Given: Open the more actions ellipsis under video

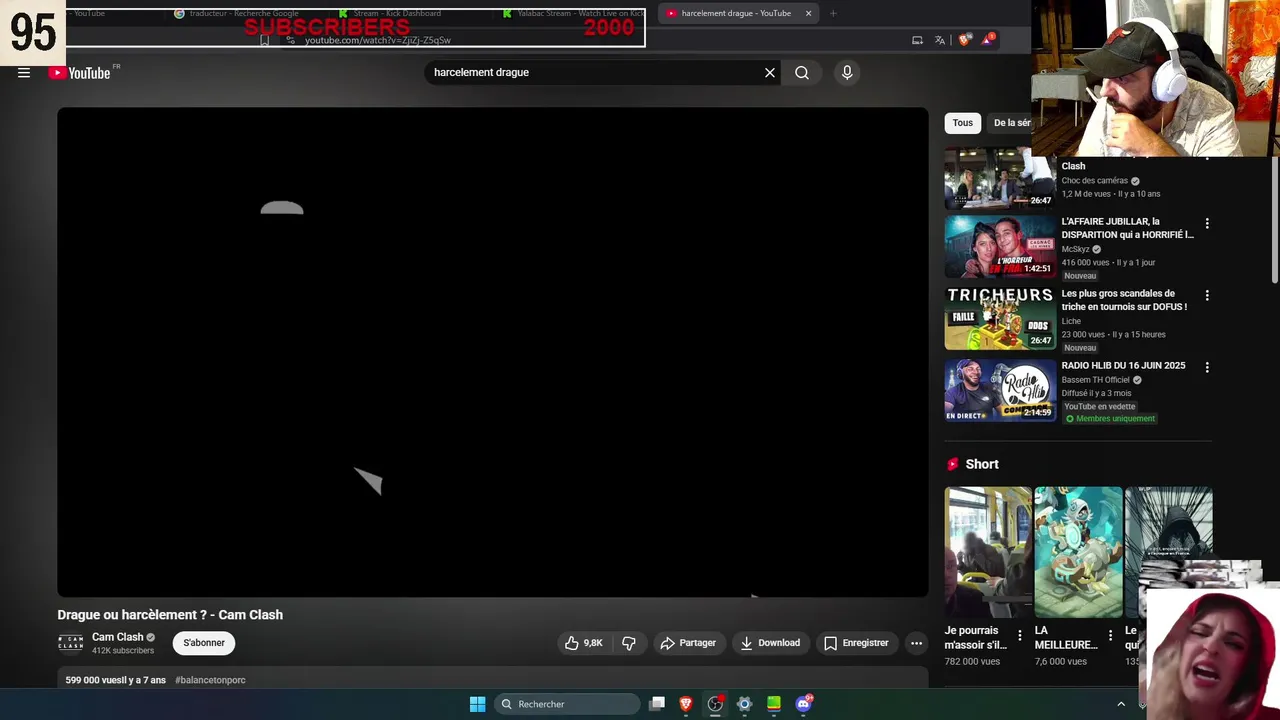Looking at the screenshot, I should click(916, 643).
